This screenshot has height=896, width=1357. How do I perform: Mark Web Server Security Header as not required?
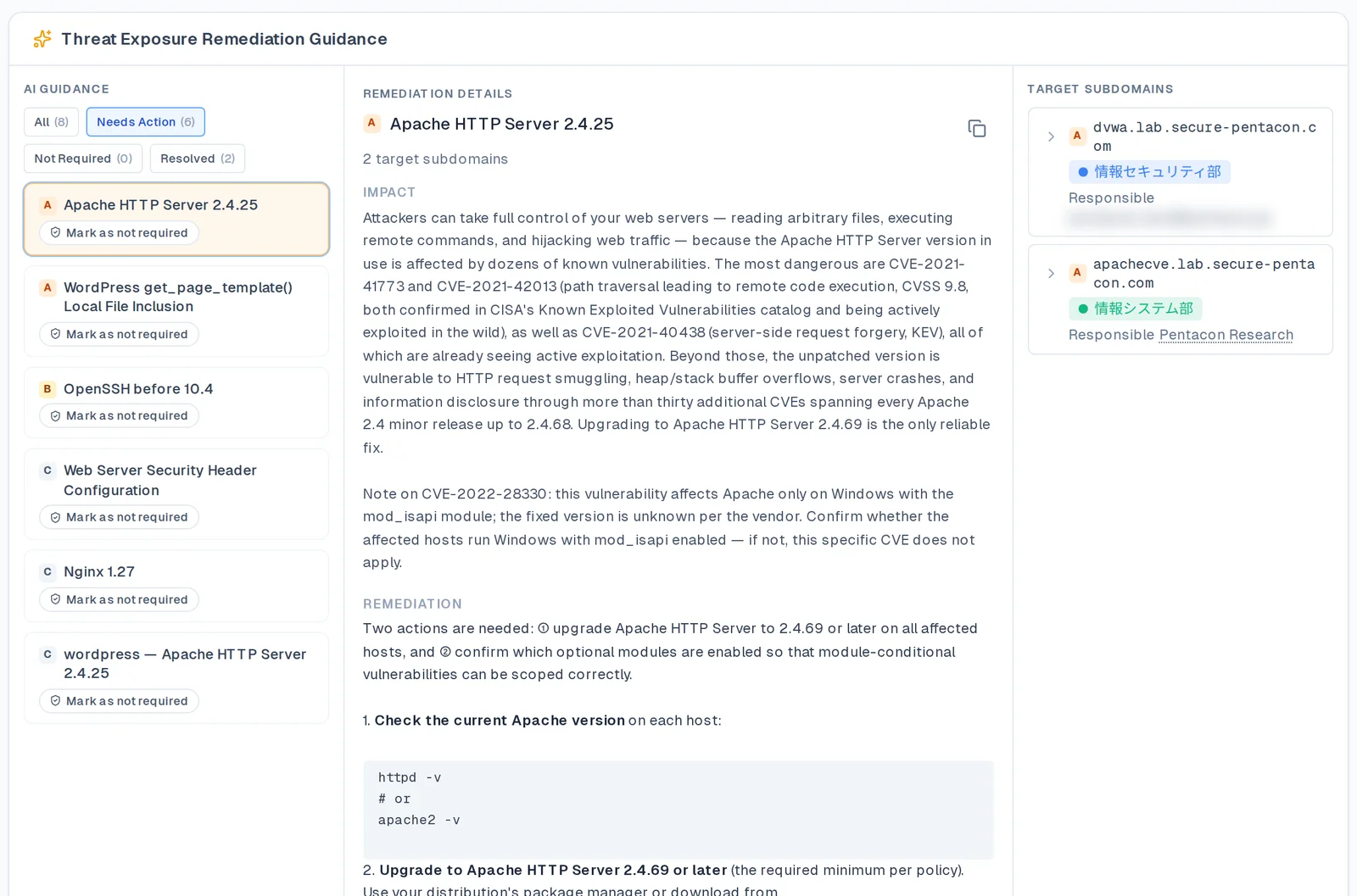pyautogui.click(x=120, y=518)
